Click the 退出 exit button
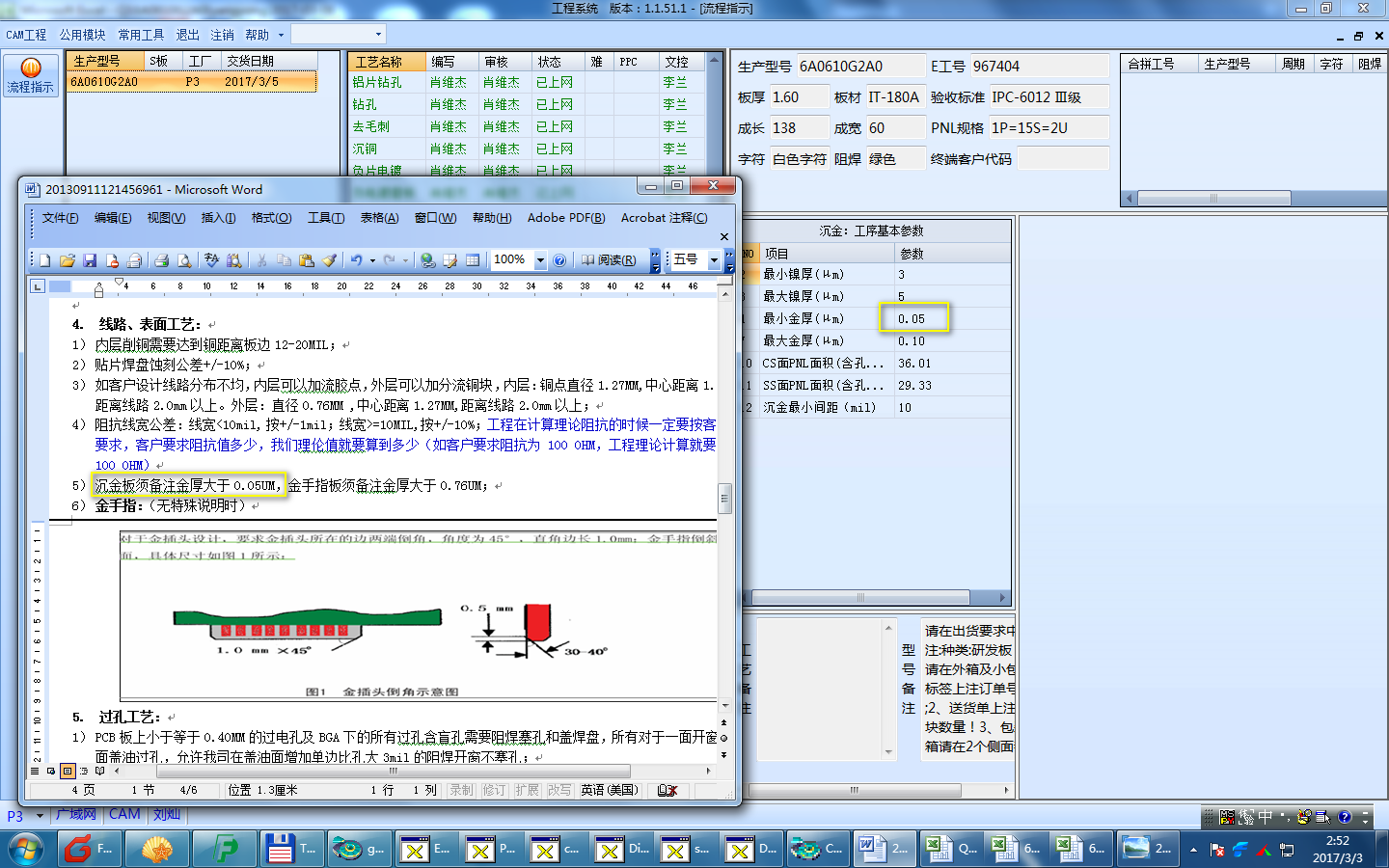The image size is (1389, 868). point(187,35)
